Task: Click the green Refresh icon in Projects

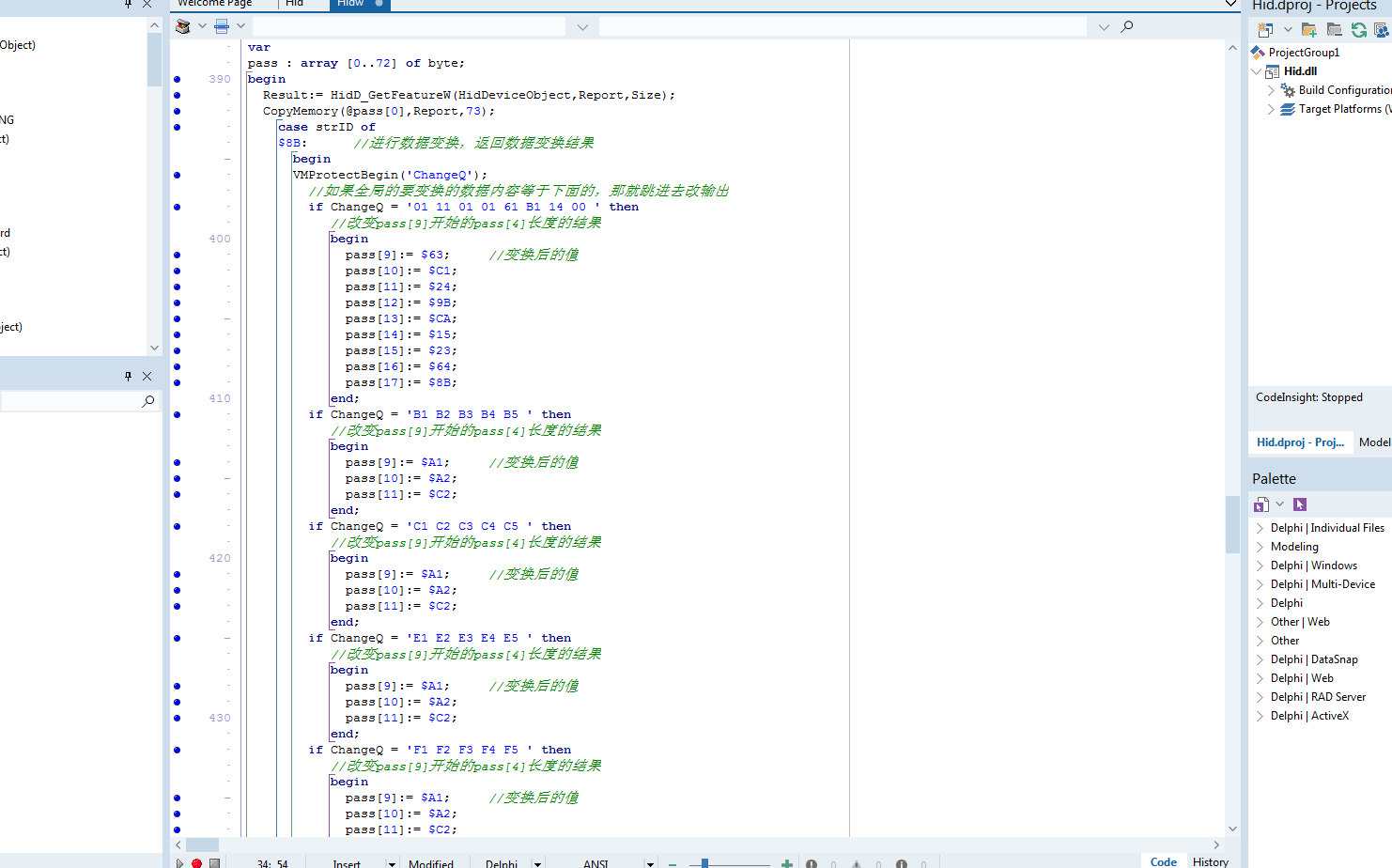Action: point(1359,30)
